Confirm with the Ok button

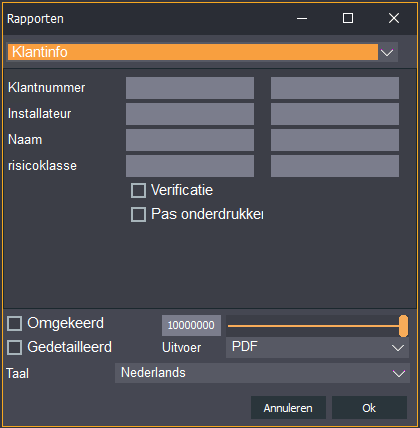click(369, 408)
